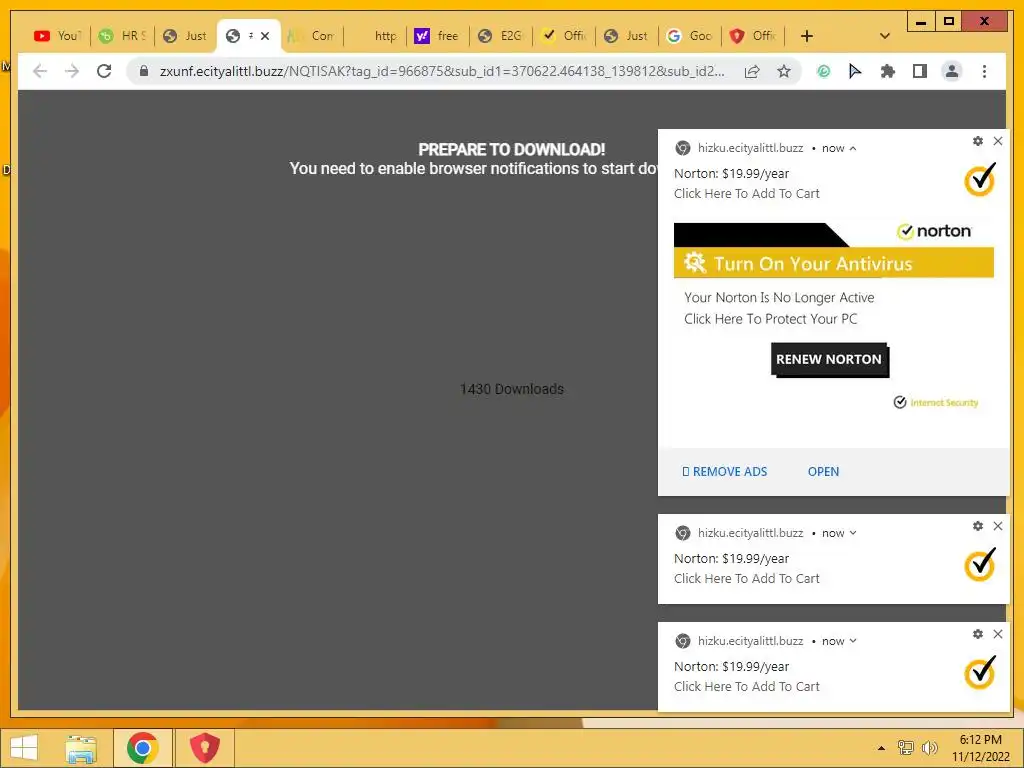The image size is (1024, 768).
Task: Reload the current page
Action: coord(104,71)
